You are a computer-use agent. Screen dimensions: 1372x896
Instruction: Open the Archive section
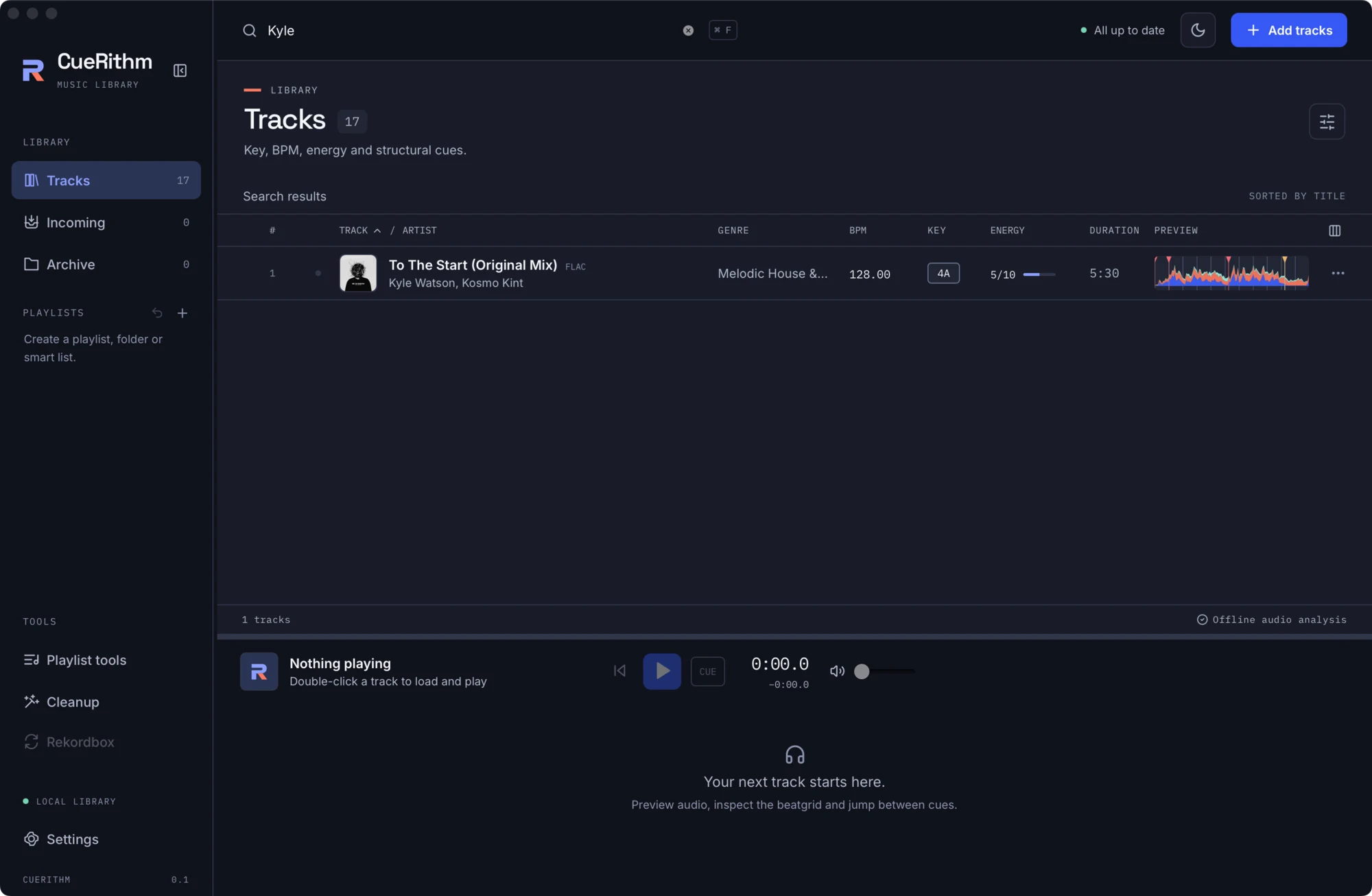tap(106, 264)
